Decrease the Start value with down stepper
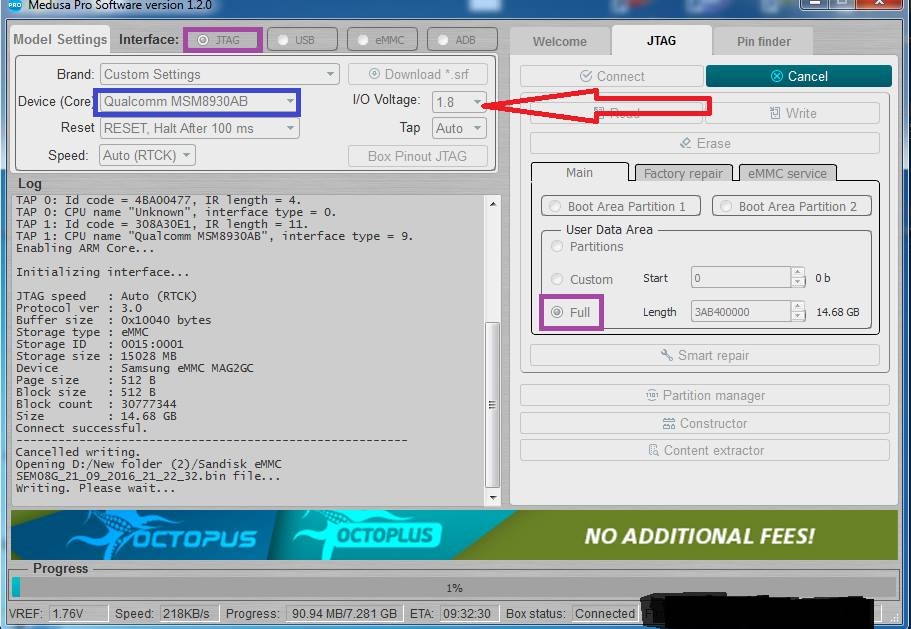The height and width of the screenshot is (629, 911). [798, 283]
